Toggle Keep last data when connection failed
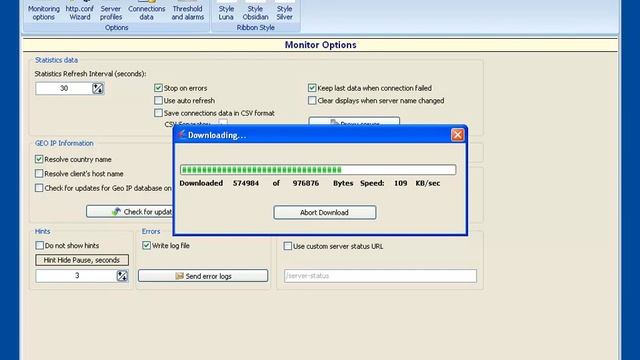This screenshot has height=360, width=640. 312,88
